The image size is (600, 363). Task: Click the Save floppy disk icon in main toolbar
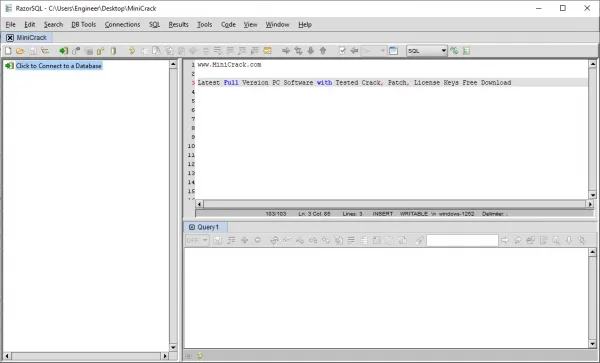pos(33,51)
